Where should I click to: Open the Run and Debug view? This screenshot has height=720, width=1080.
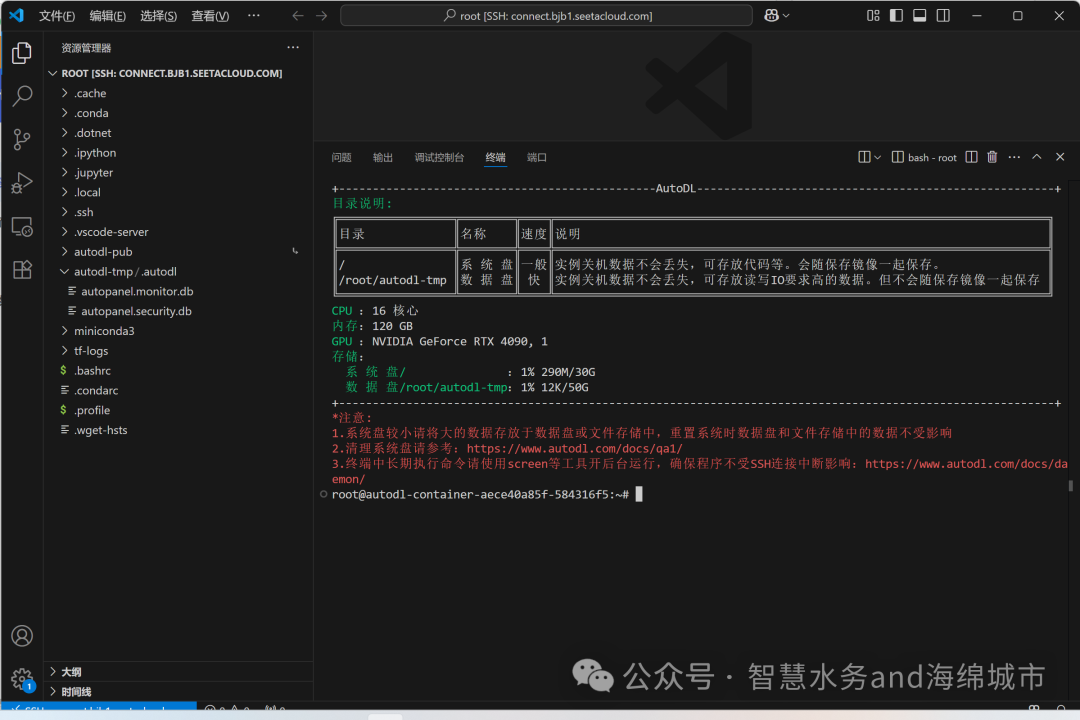pos(22,183)
